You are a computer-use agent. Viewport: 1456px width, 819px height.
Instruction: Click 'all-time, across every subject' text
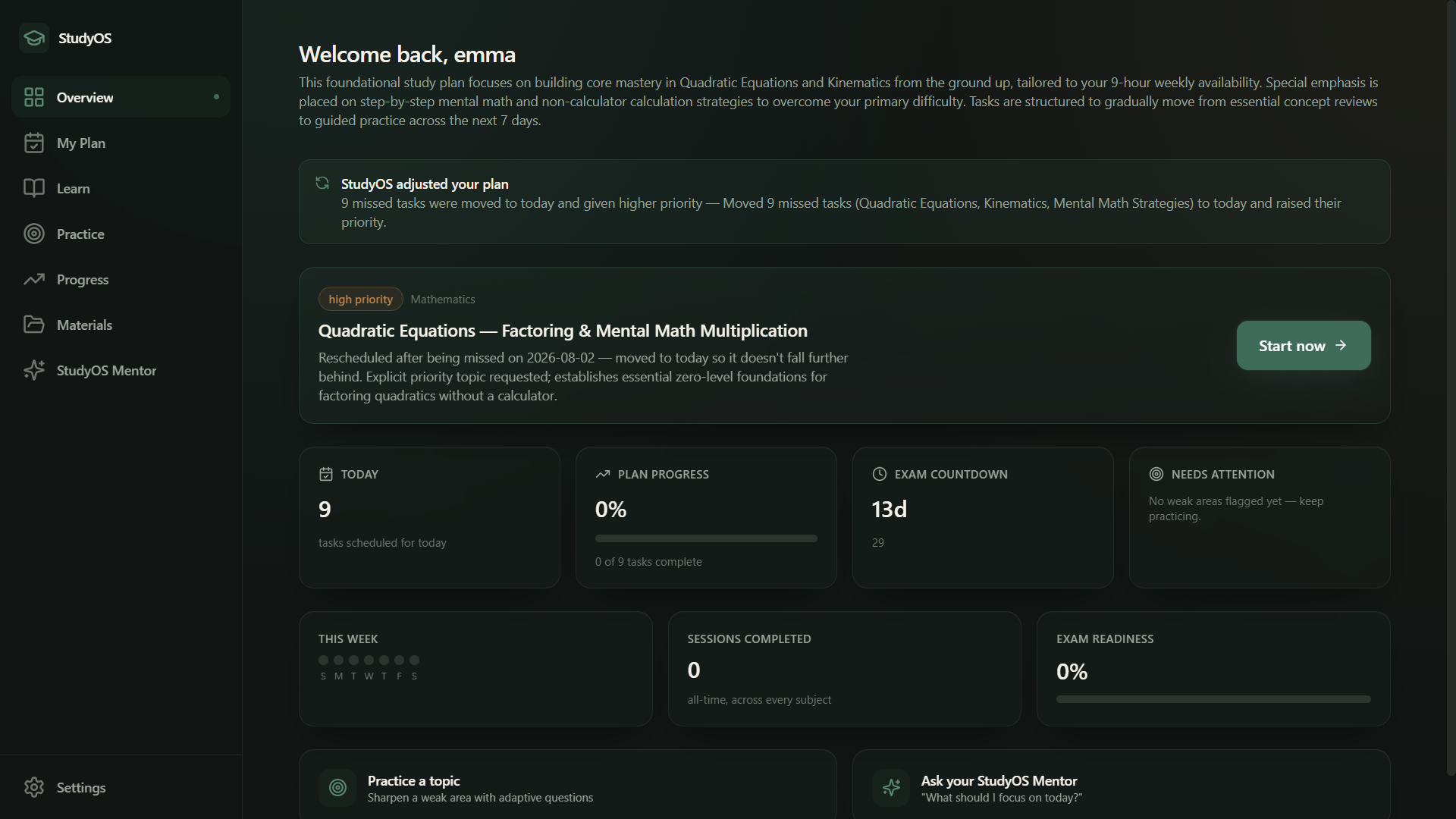pos(759,699)
